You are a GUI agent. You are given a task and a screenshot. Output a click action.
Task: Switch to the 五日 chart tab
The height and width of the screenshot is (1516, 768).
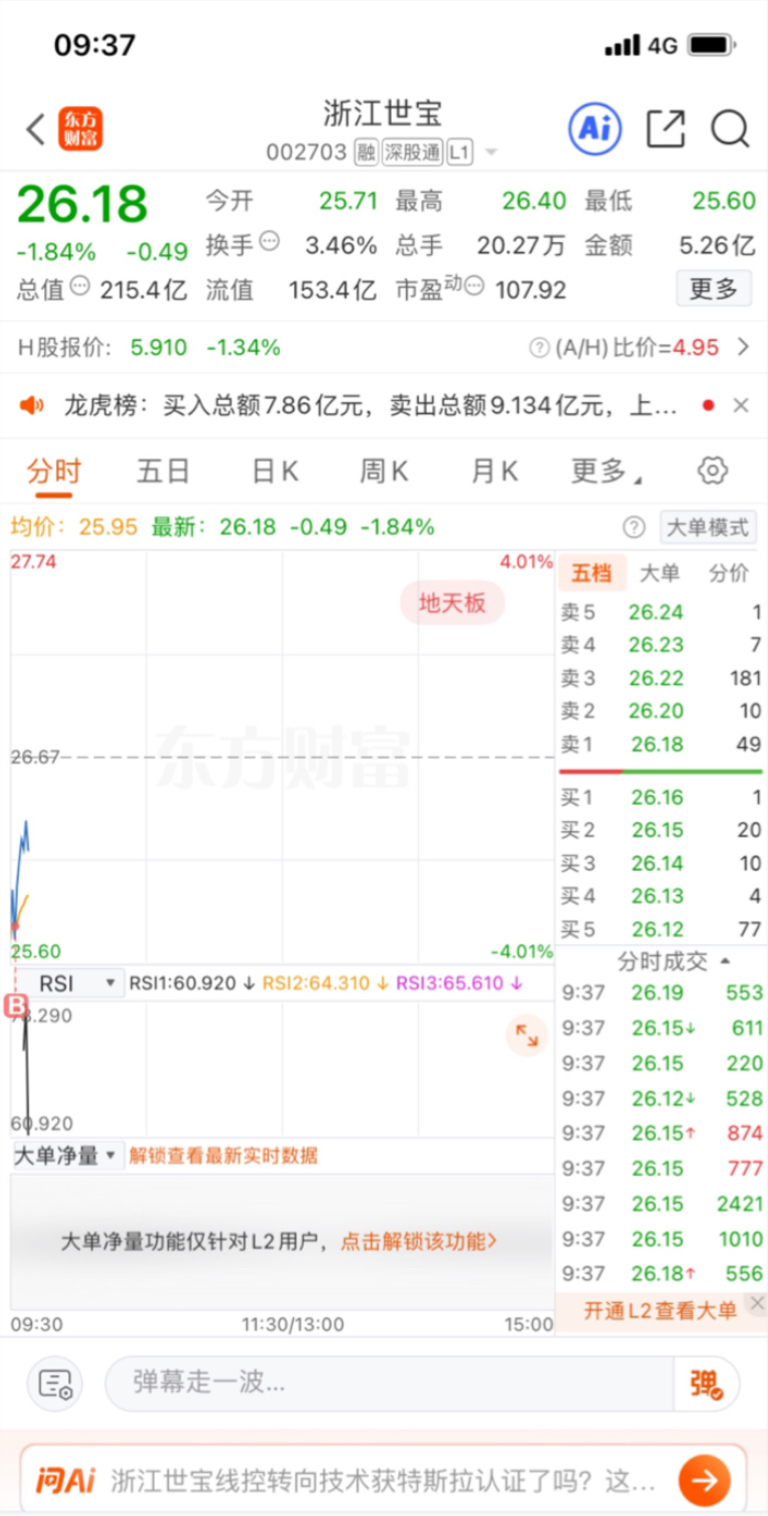coord(163,471)
